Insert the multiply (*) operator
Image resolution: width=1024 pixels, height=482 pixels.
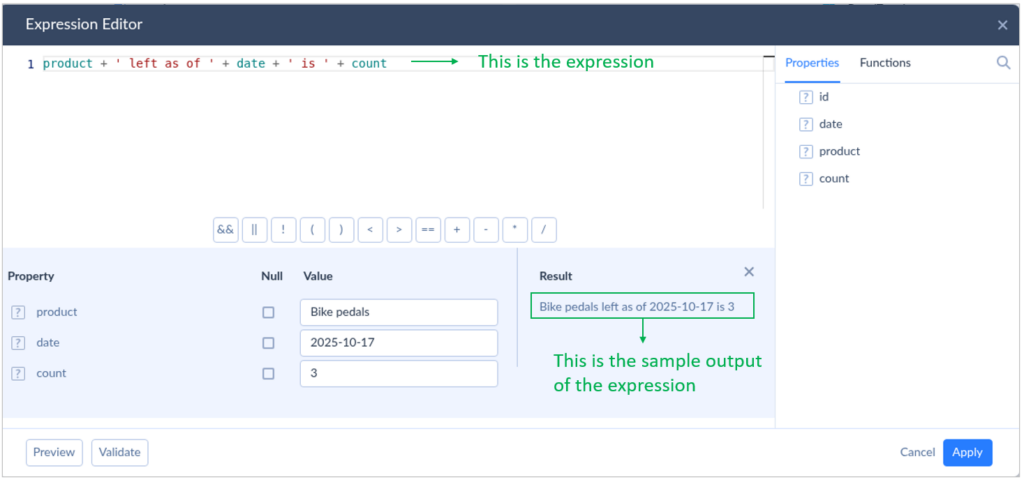(515, 230)
